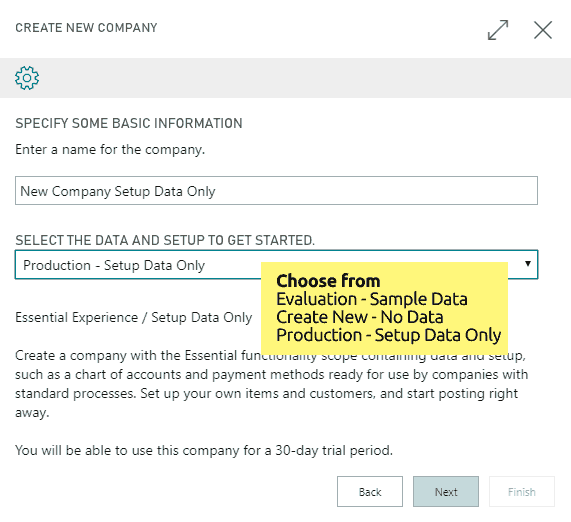Click 'Essential Experience / Setup Data Only' text
This screenshot has width=571, height=522.
click(x=134, y=318)
